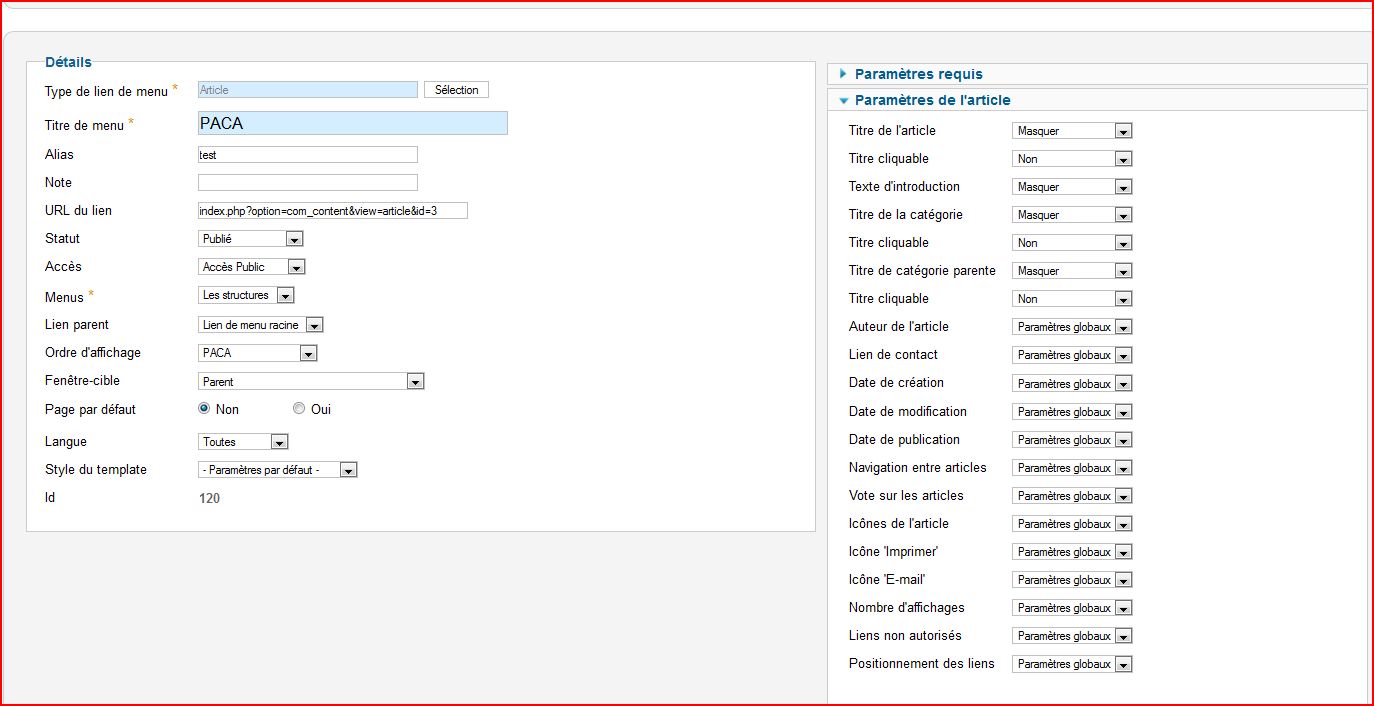Image resolution: width=1374 pixels, height=706 pixels.
Task: Open the Vote sur les articles dropdown
Action: 1071,496
